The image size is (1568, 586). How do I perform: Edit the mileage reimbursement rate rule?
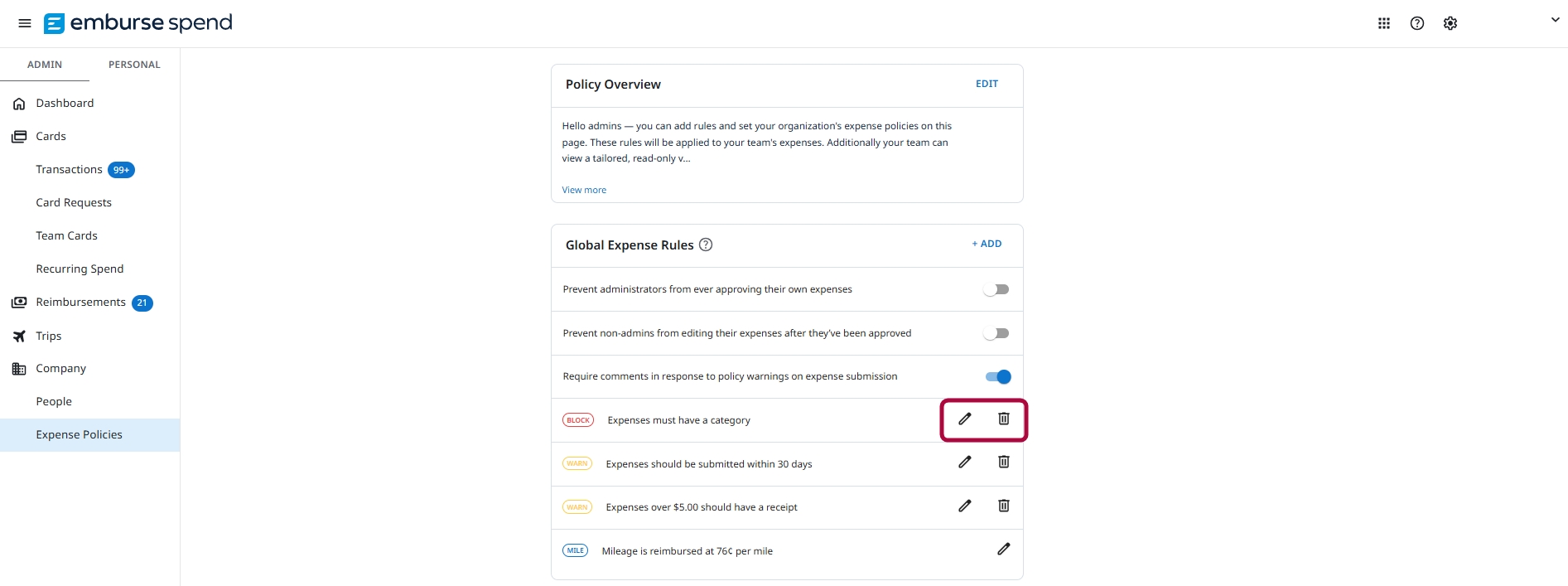(x=1003, y=549)
